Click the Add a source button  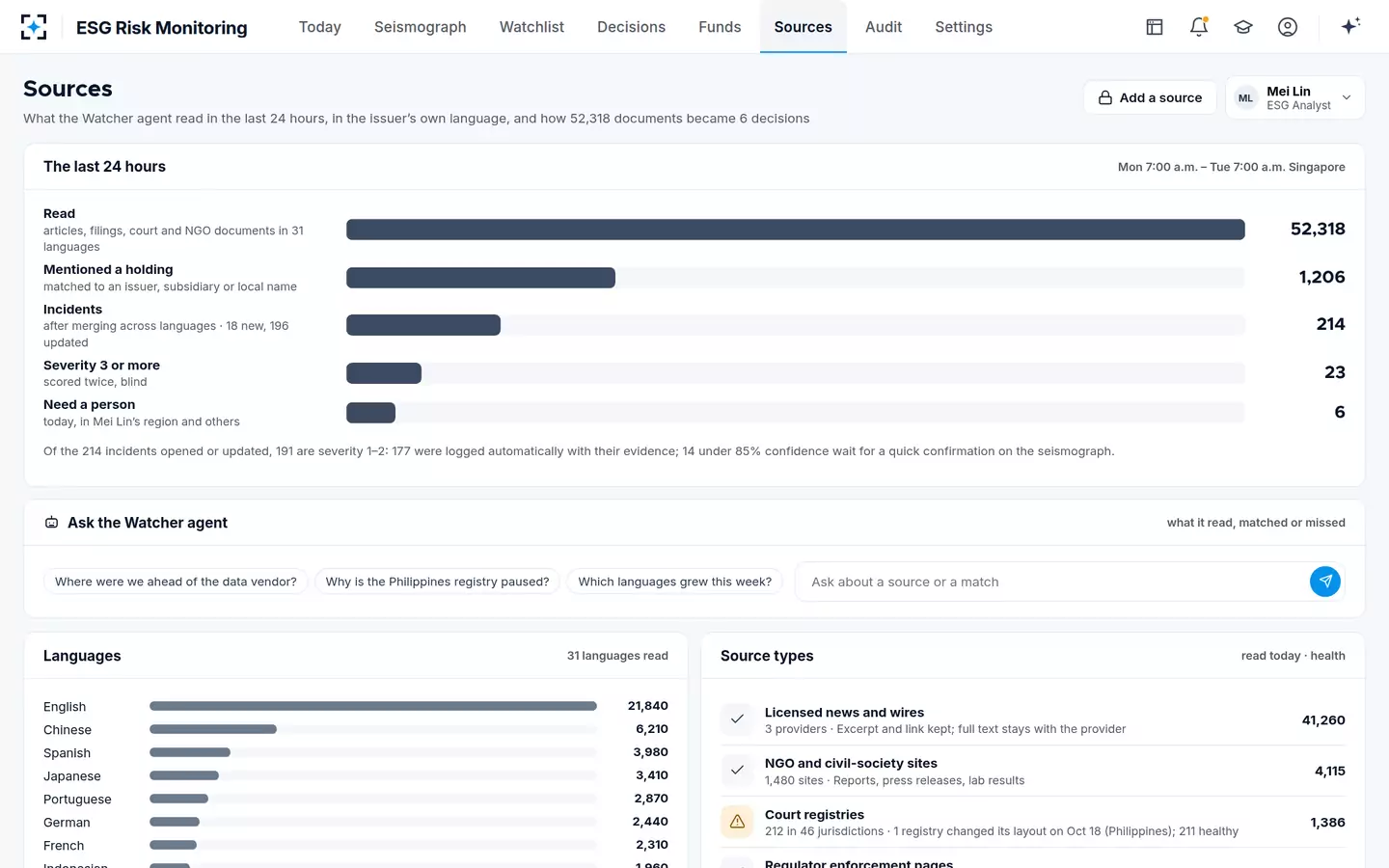pyautogui.click(x=1150, y=97)
